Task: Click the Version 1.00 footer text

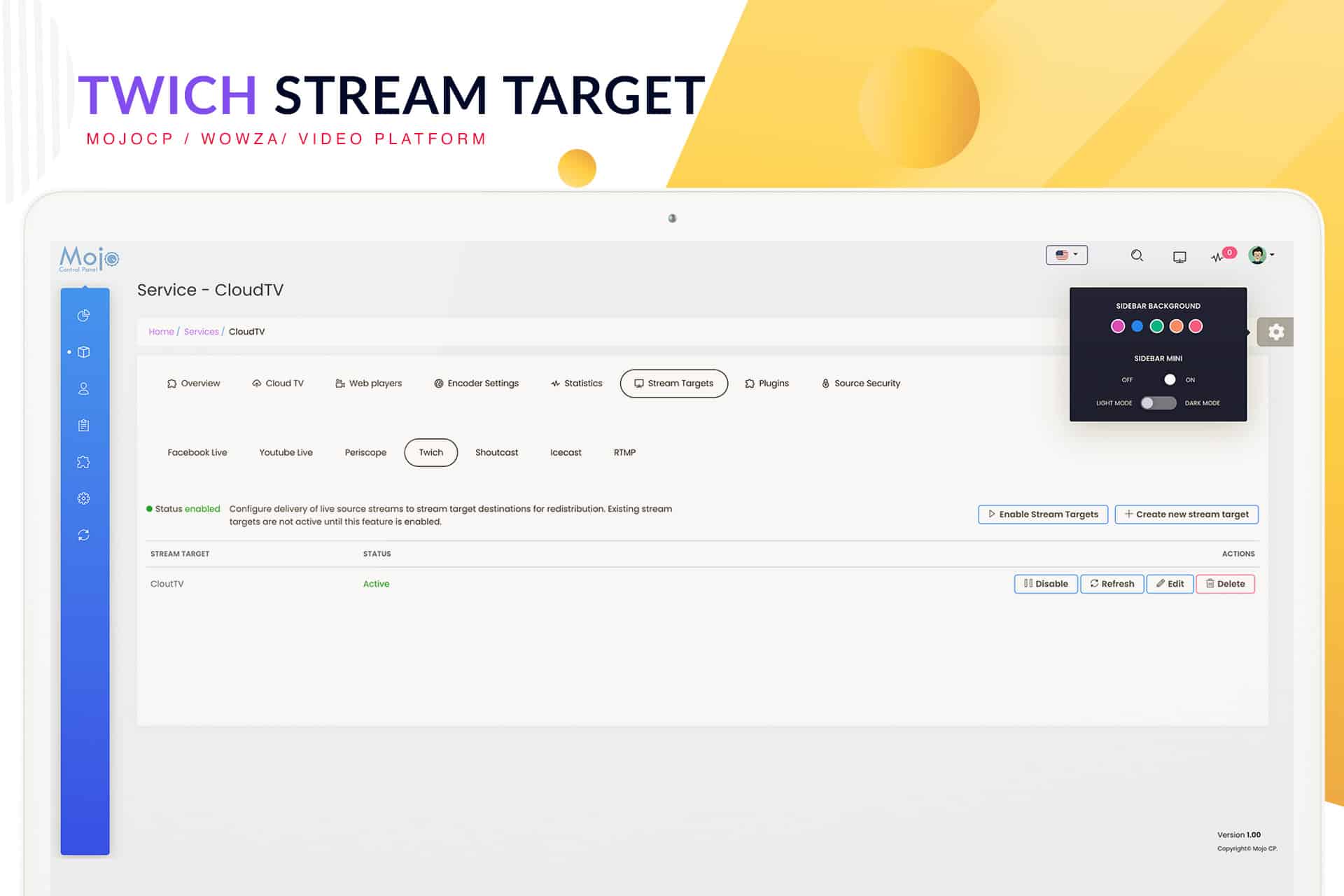Action: 1238,835
